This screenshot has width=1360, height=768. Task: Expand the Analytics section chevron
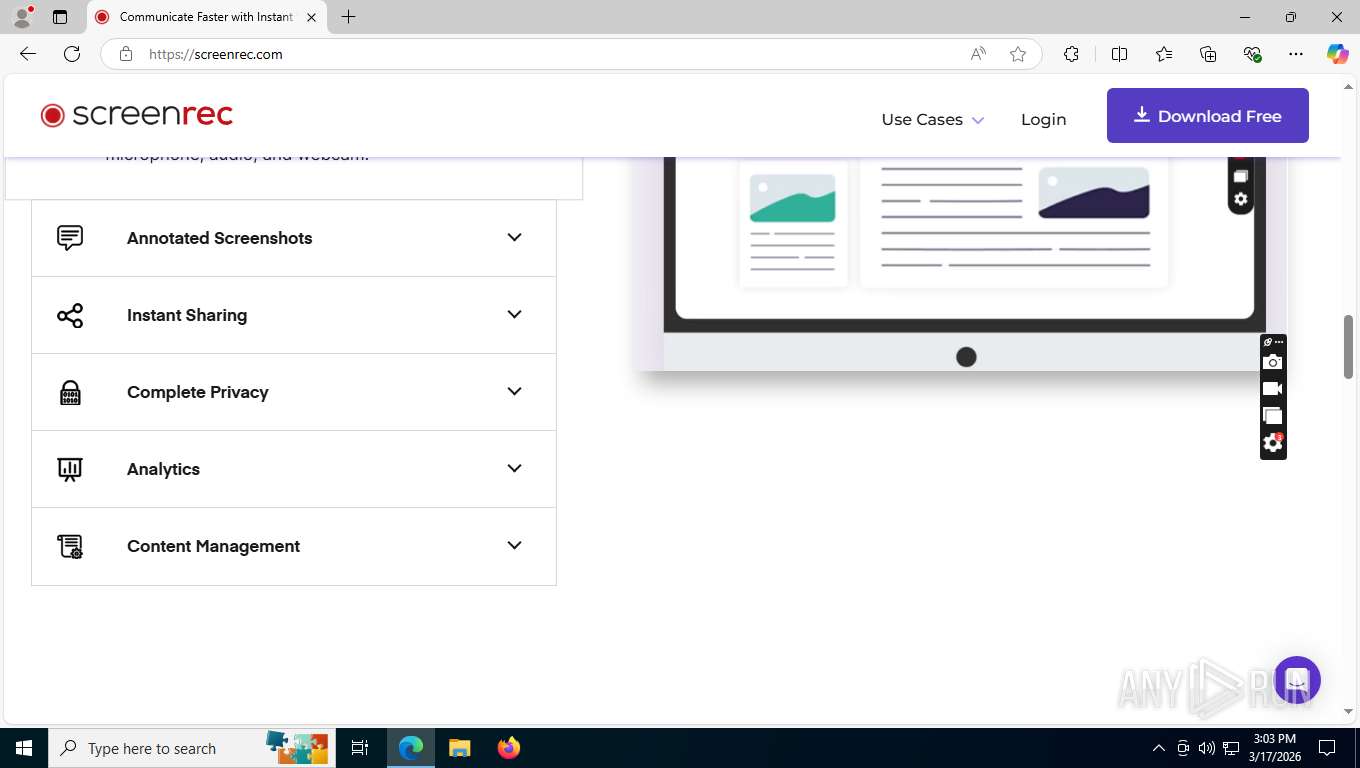(x=514, y=469)
